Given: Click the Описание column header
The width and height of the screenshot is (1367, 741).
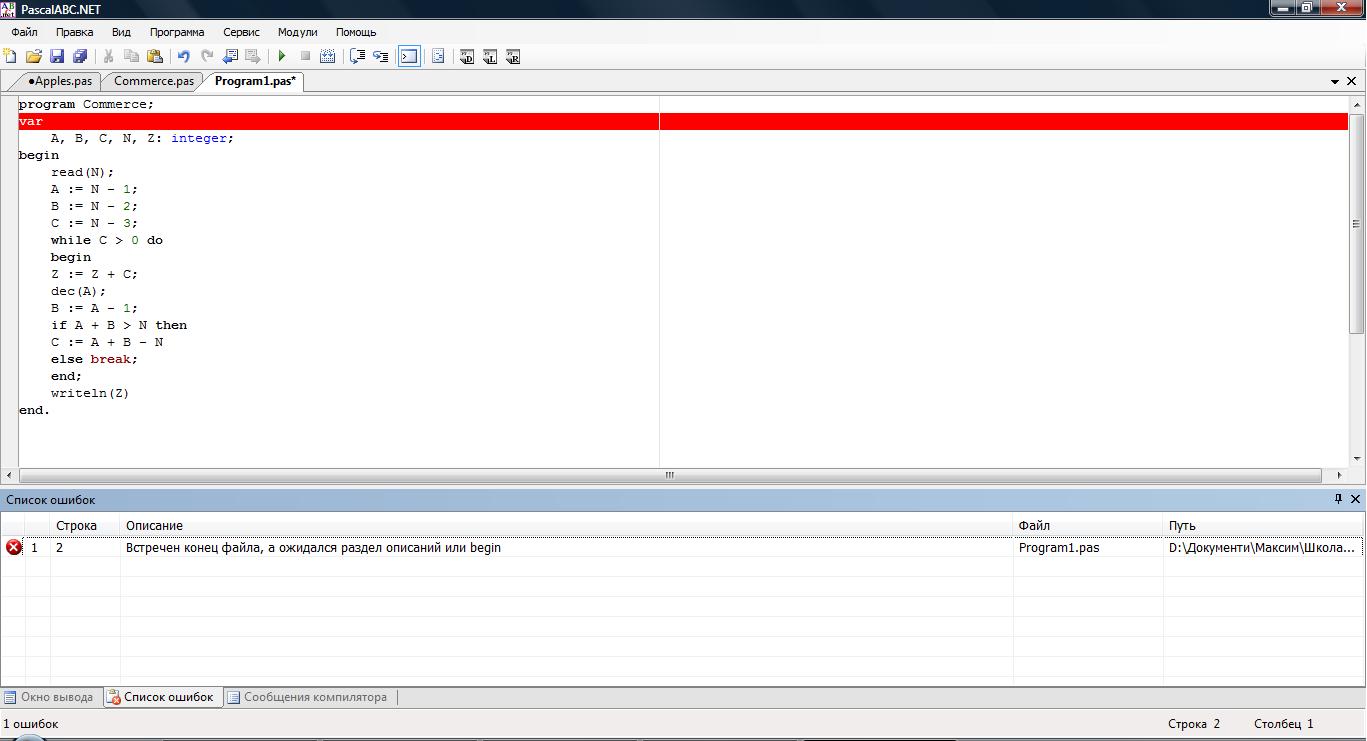Looking at the screenshot, I should (x=154, y=525).
